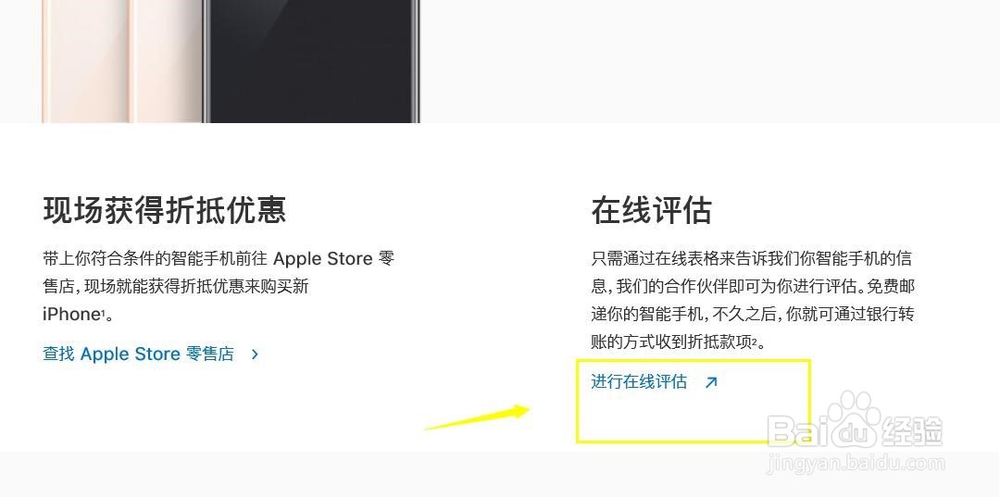1000x497 pixels.
Task: Click the 在线评估 heading
Action: [651, 210]
